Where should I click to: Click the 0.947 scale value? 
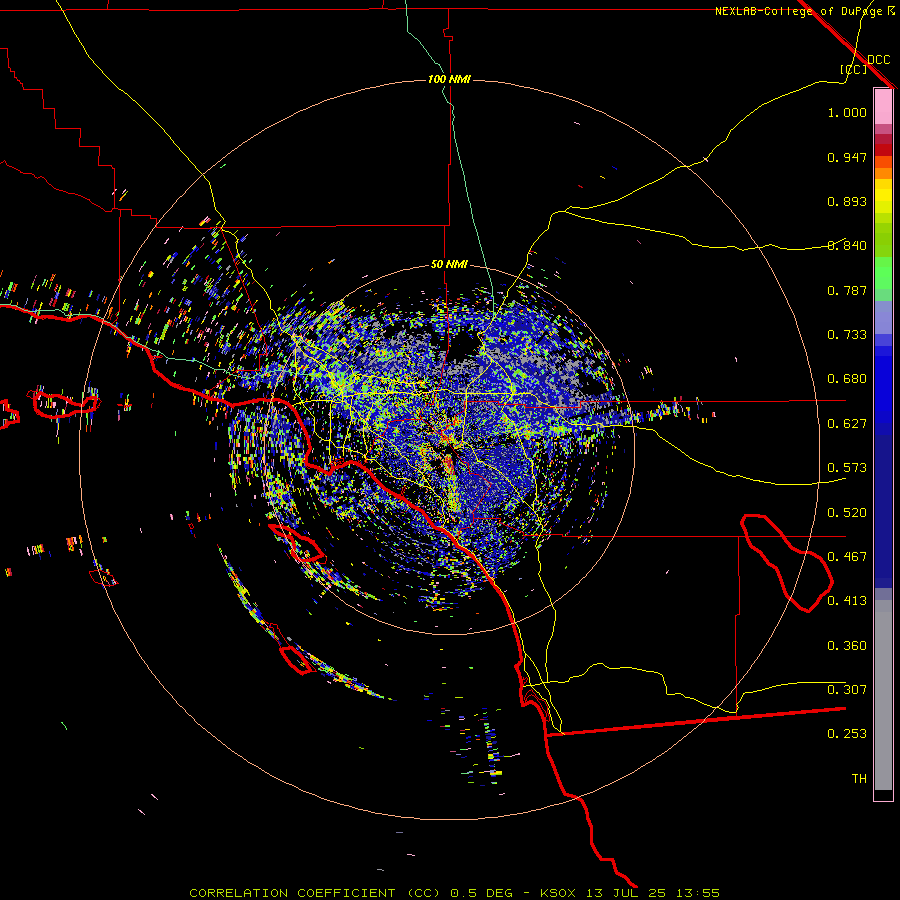point(847,157)
